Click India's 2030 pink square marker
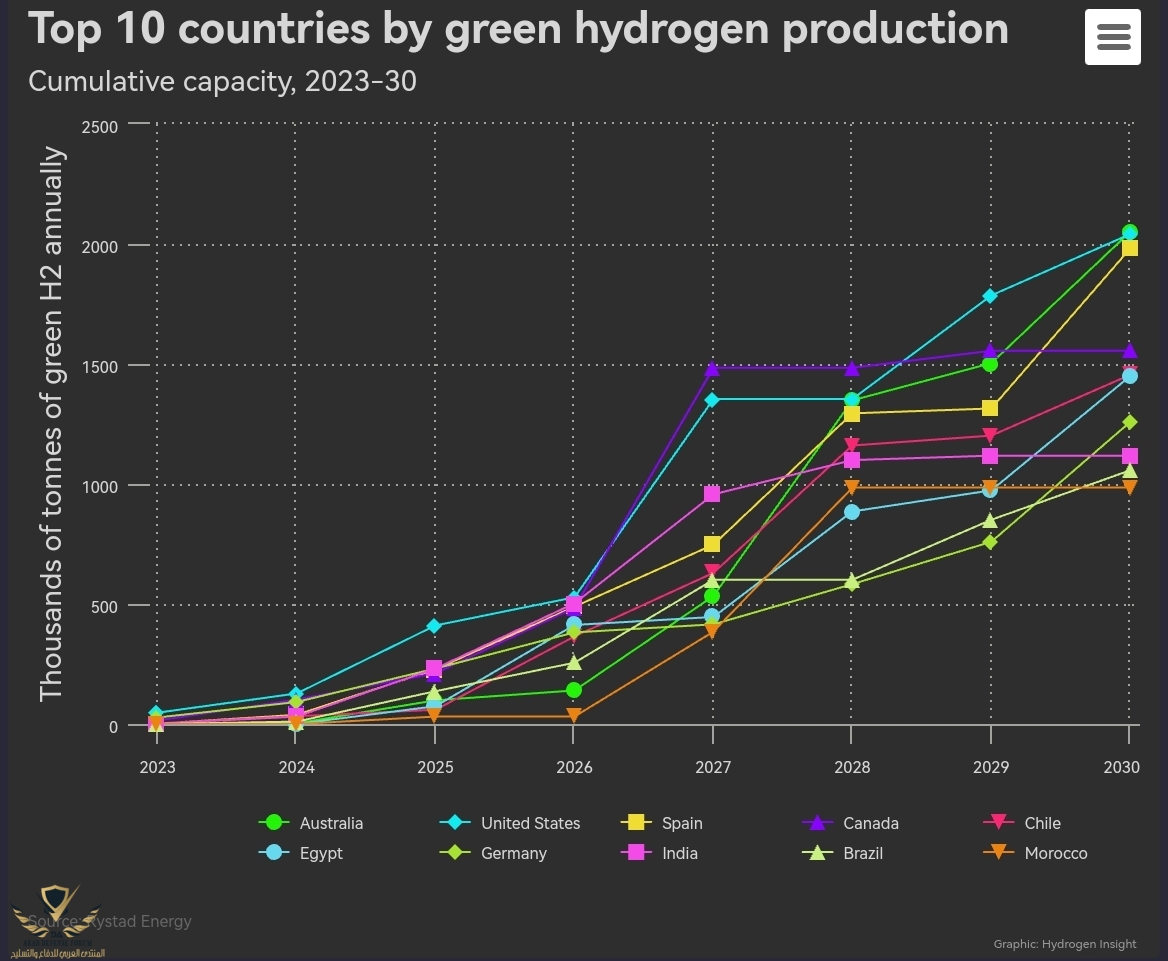Image resolution: width=1168 pixels, height=961 pixels. (1129, 456)
